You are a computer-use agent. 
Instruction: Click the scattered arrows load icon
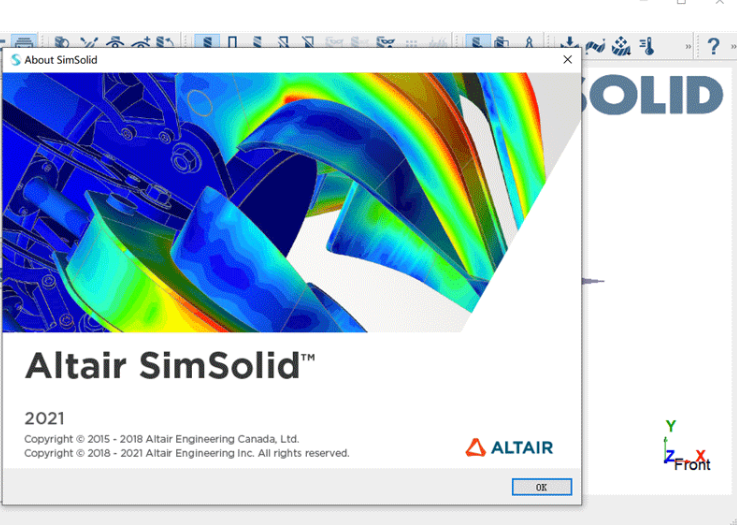pos(621,46)
